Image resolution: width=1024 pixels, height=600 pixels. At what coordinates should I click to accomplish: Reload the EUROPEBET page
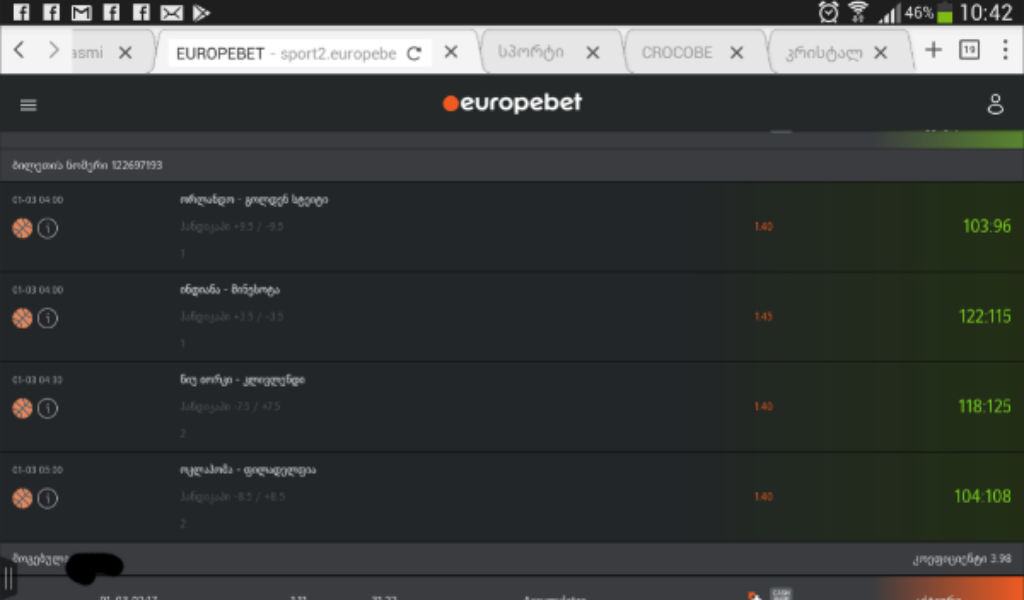[x=414, y=53]
